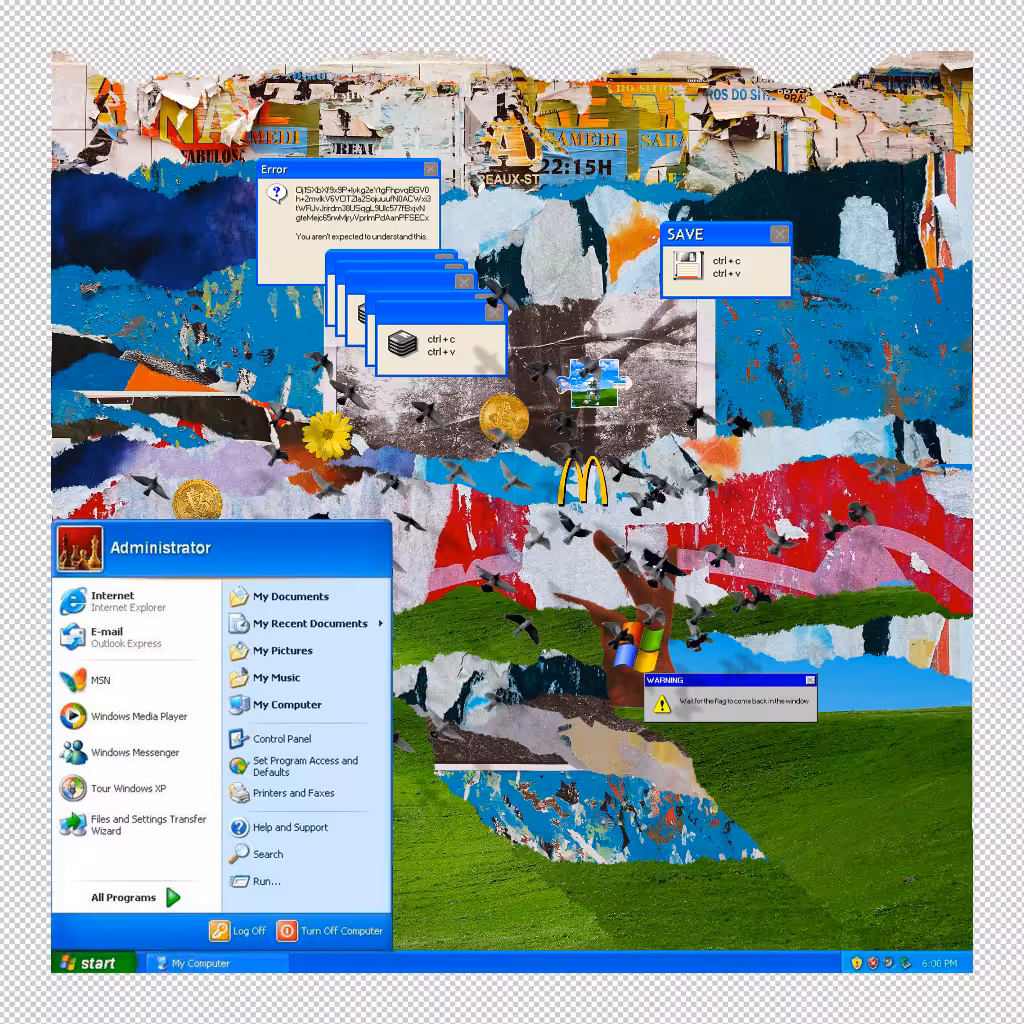This screenshot has width=1024, height=1024.
Task: Click round blue tray icon beside red shield
Action: [x=889, y=963]
